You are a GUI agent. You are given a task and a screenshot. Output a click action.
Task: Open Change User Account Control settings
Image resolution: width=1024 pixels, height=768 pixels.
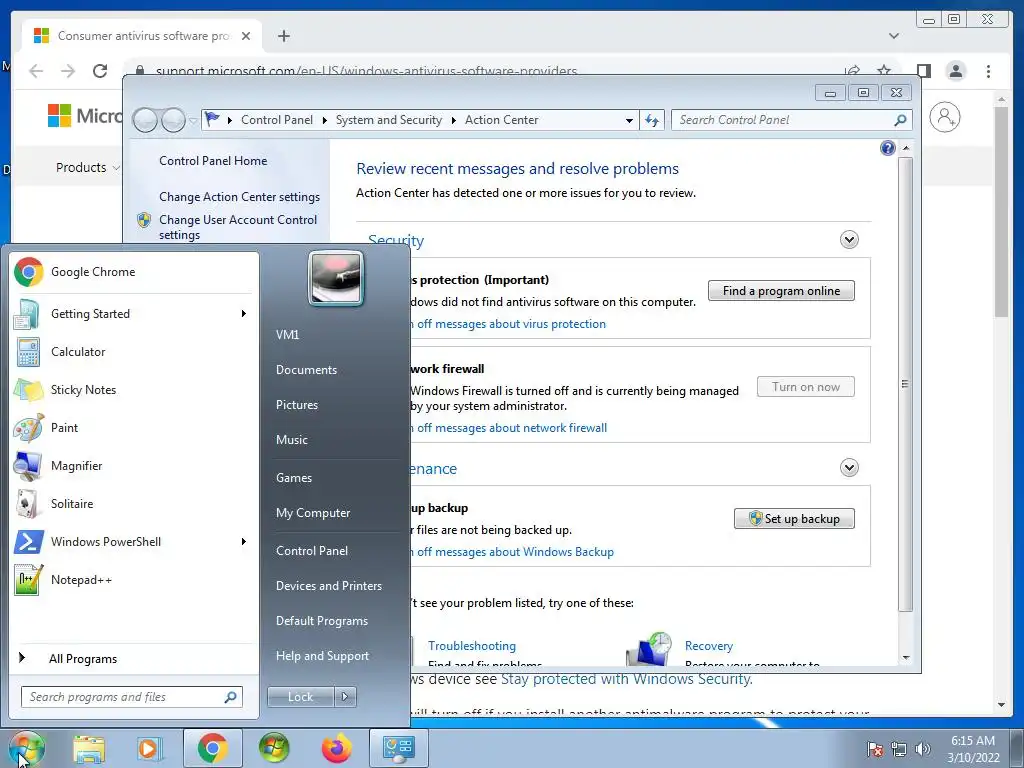click(238, 227)
